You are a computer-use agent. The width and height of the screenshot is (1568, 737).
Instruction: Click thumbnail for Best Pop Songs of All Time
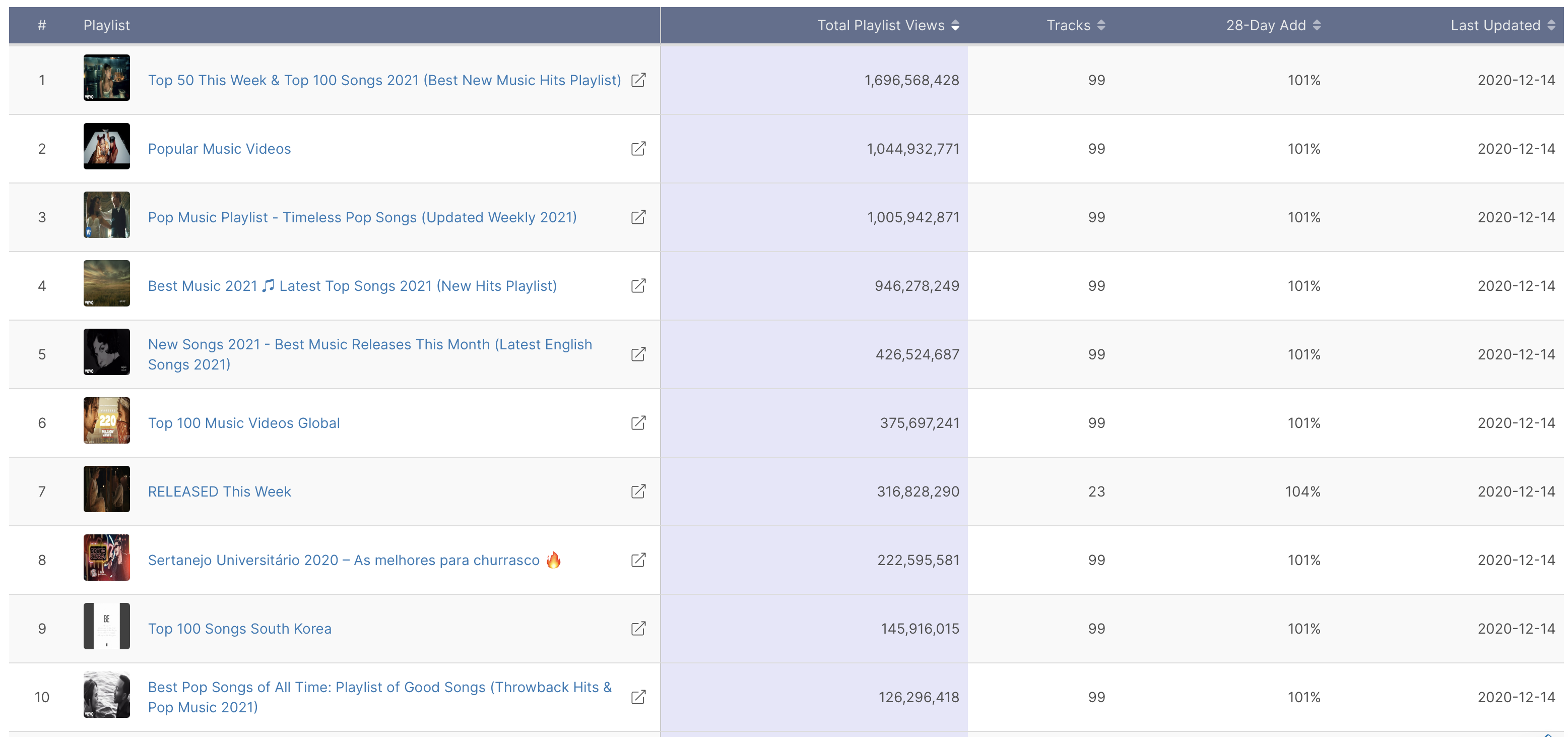(x=106, y=694)
